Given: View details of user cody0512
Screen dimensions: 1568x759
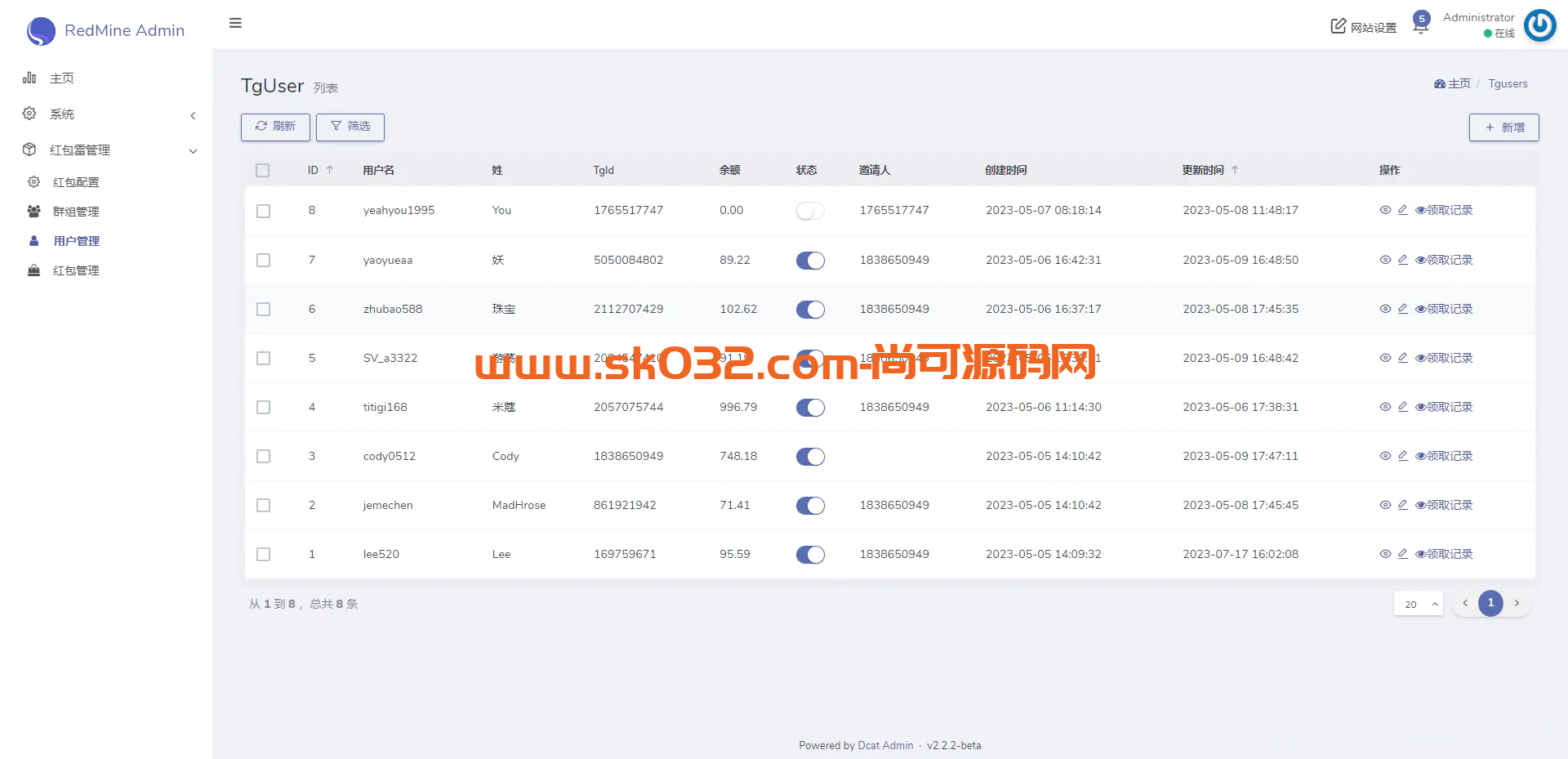Looking at the screenshot, I should 1385,456.
